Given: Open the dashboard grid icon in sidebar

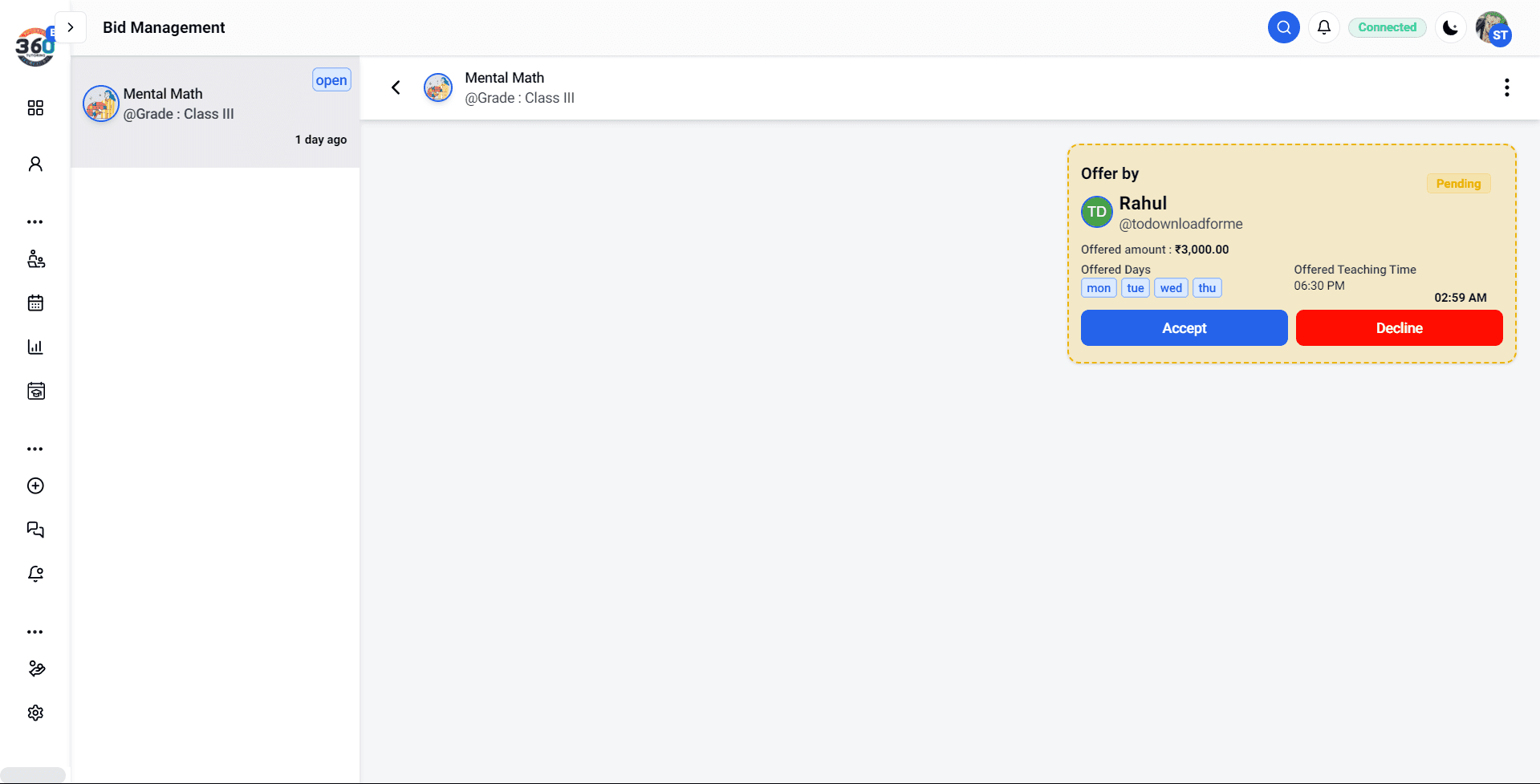Looking at the screenshot, I should coord(35,108).
